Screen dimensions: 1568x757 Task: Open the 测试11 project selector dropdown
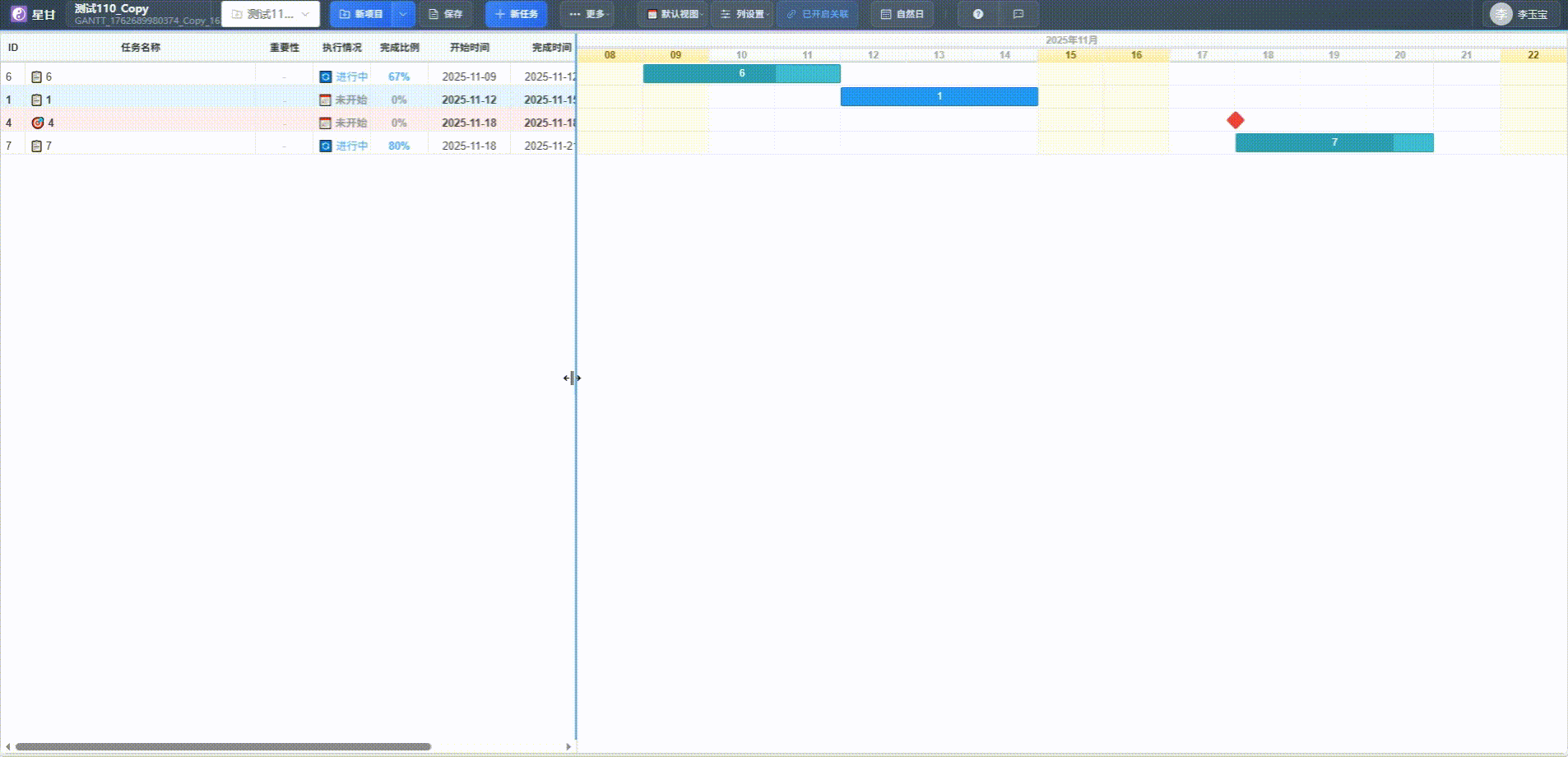[x=271, y=13]
